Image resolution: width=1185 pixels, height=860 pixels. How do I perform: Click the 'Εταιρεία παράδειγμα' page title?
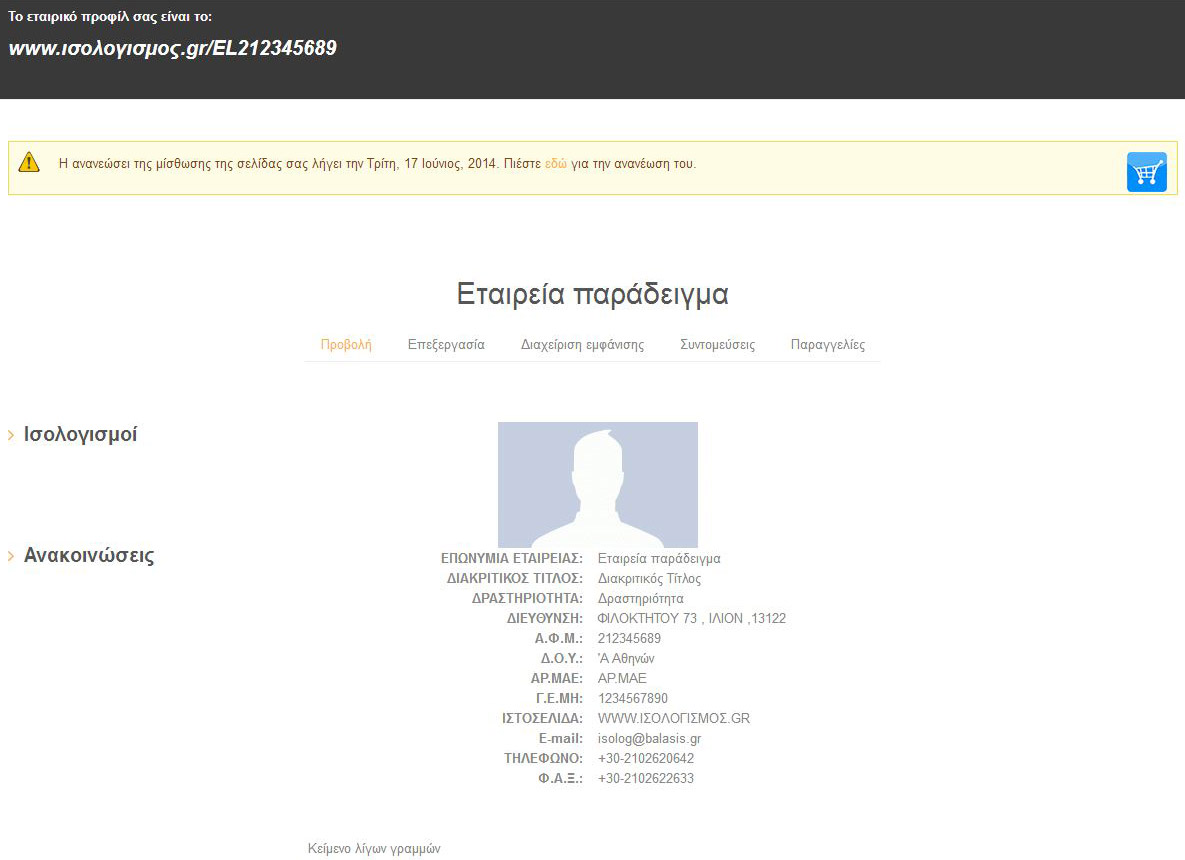pos(592,294)
